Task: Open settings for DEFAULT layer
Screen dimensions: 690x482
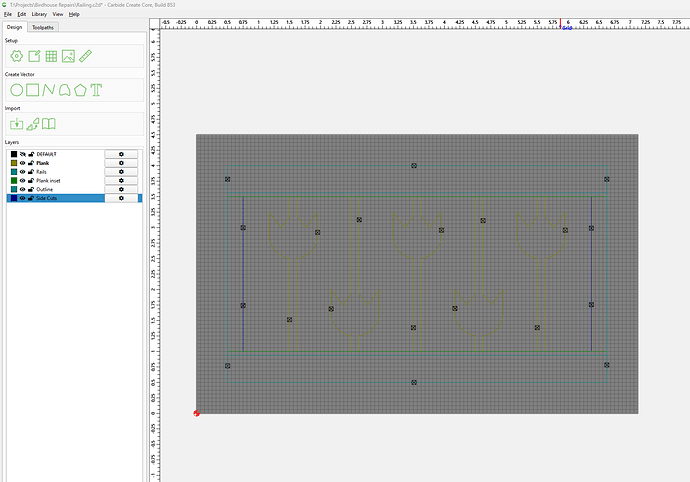Action: pyautogui.click(x=121, y=154)
